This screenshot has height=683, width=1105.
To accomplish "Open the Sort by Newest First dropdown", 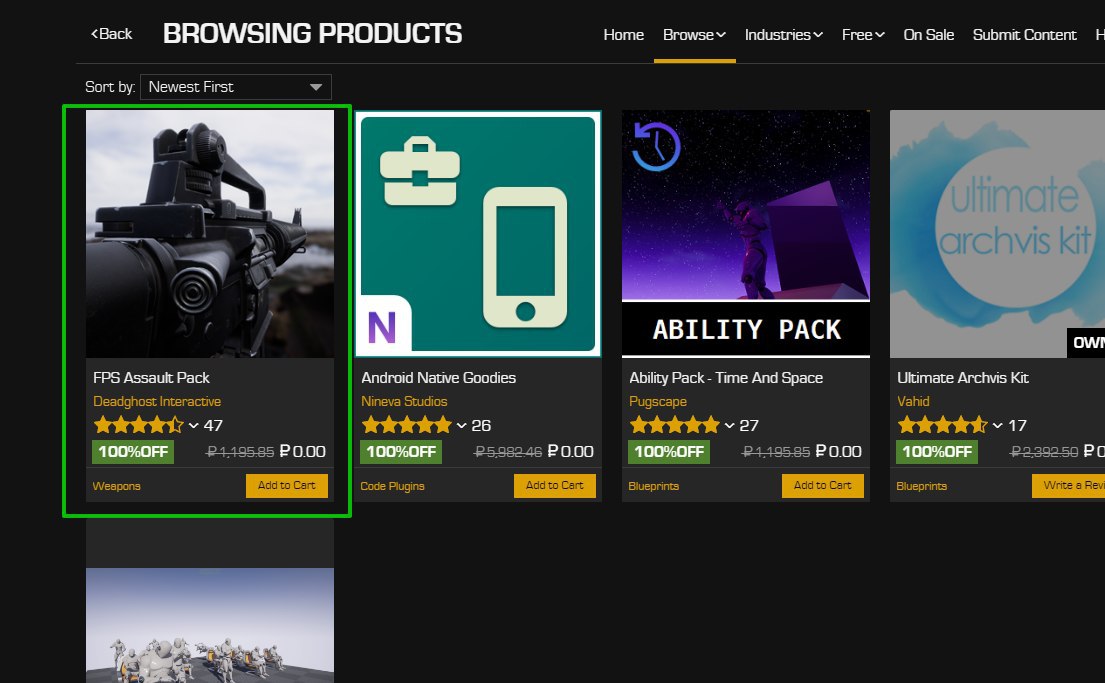I will [236, 87].
